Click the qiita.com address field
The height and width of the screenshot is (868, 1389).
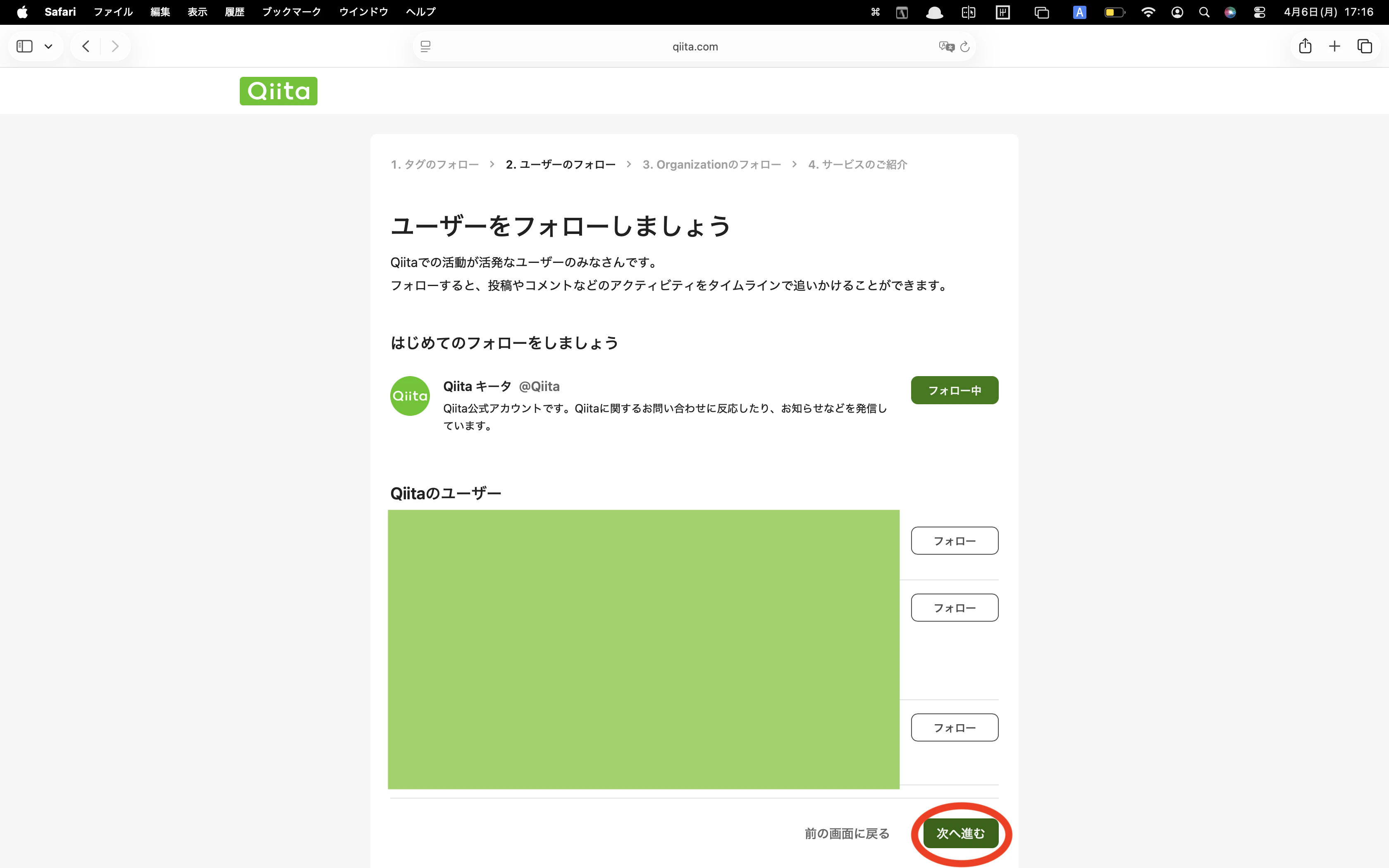694,46
